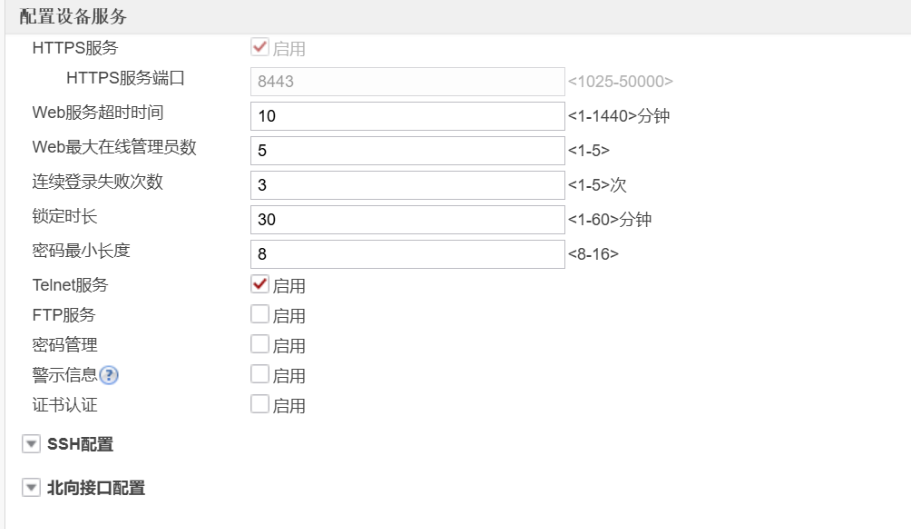This screenshot has width=911, height=529.
Task: Open the 警示信息 help question-mark icon
Action: tap(109, 375)
